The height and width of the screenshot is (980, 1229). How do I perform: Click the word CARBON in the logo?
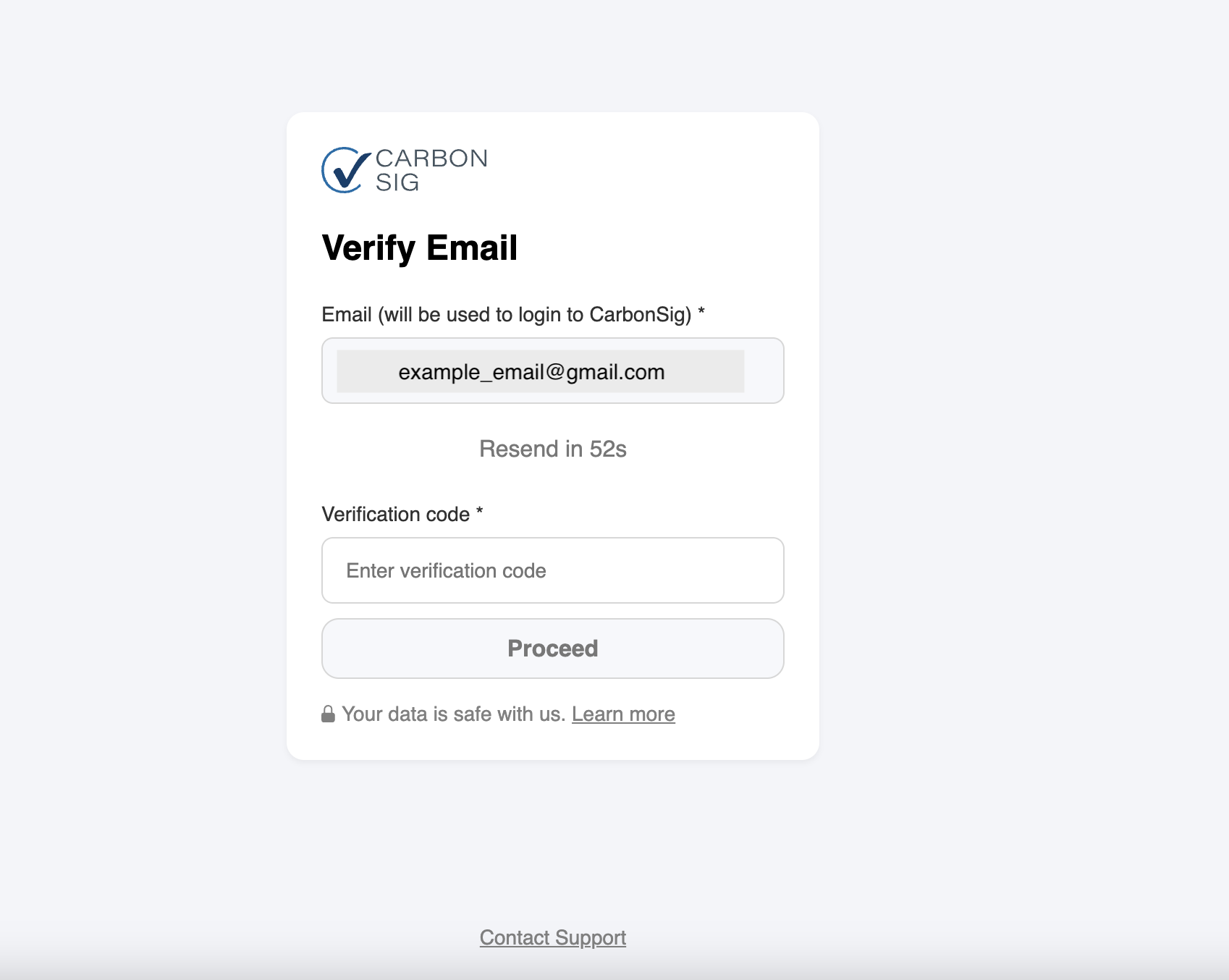tap(431, 159)
